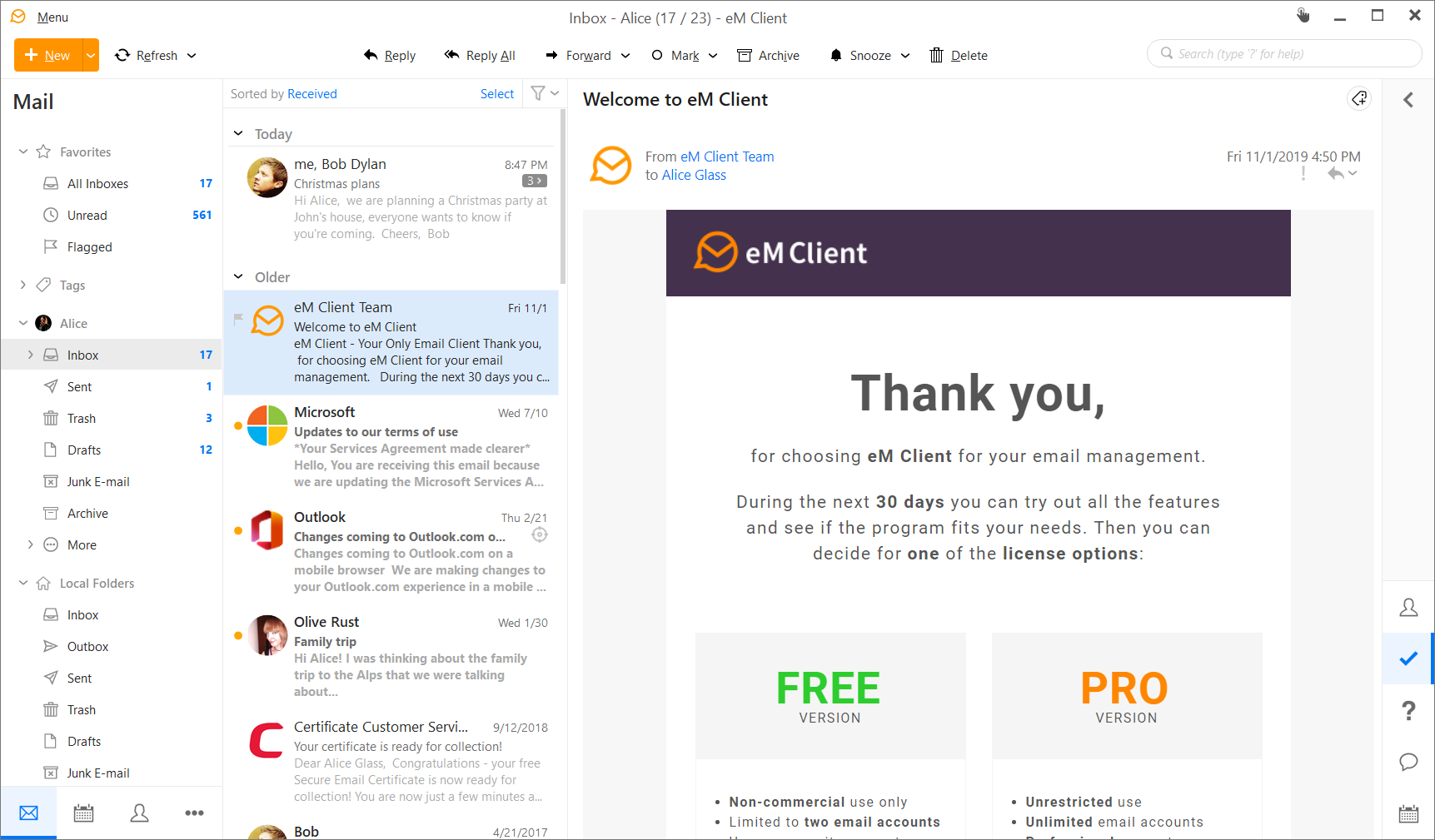Open Forward options dropdown arrow
The image size is (1435, 840).
coord(625,55)
